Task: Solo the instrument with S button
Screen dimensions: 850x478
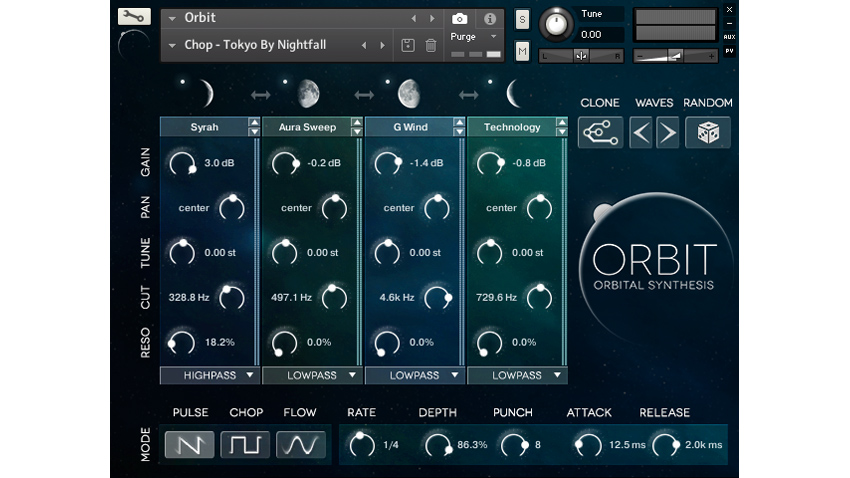Action: 522,21
